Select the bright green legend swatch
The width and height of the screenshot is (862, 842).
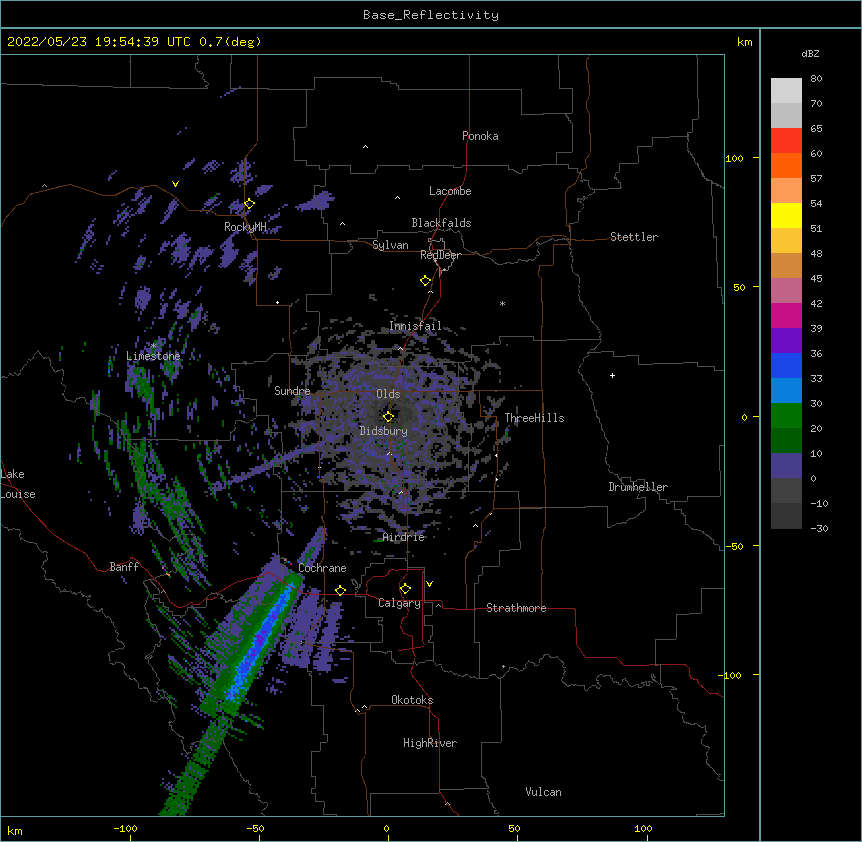(786, 416)
